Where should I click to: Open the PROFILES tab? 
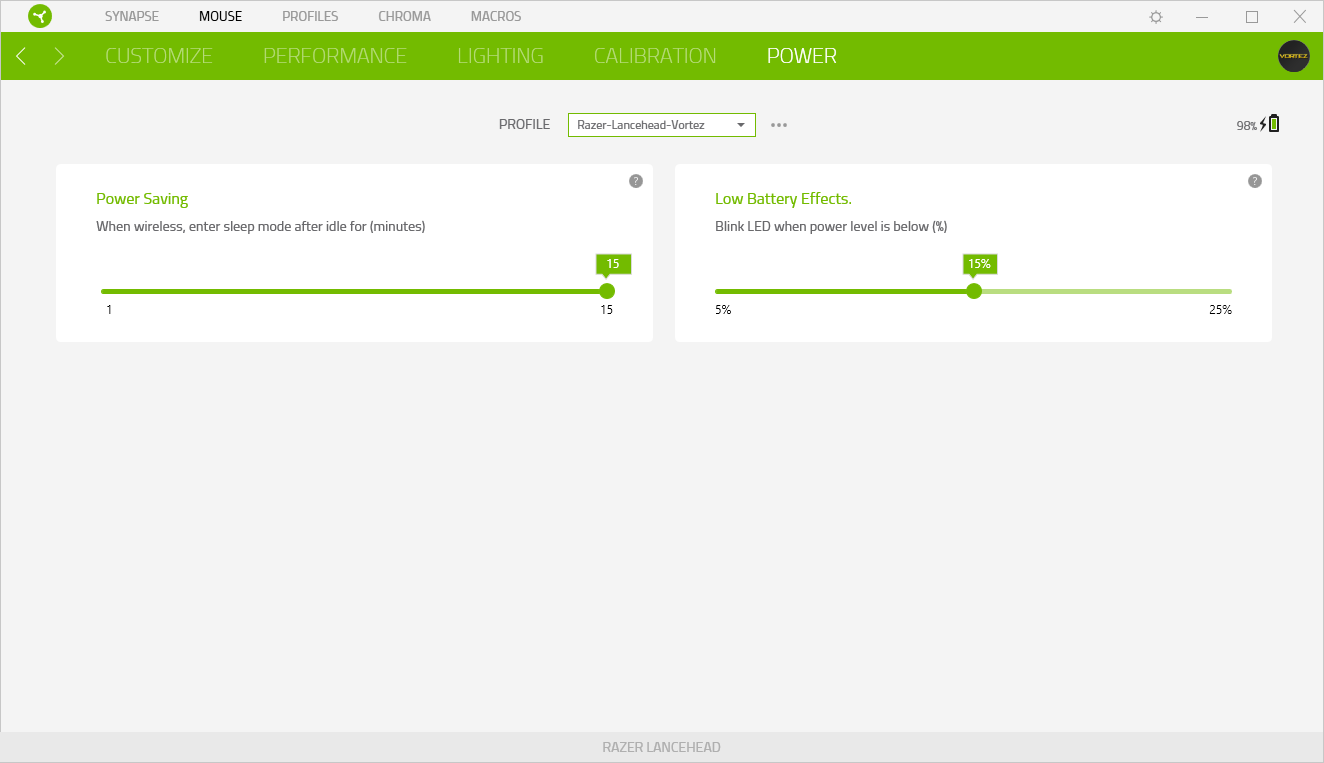tap(310, 16)
